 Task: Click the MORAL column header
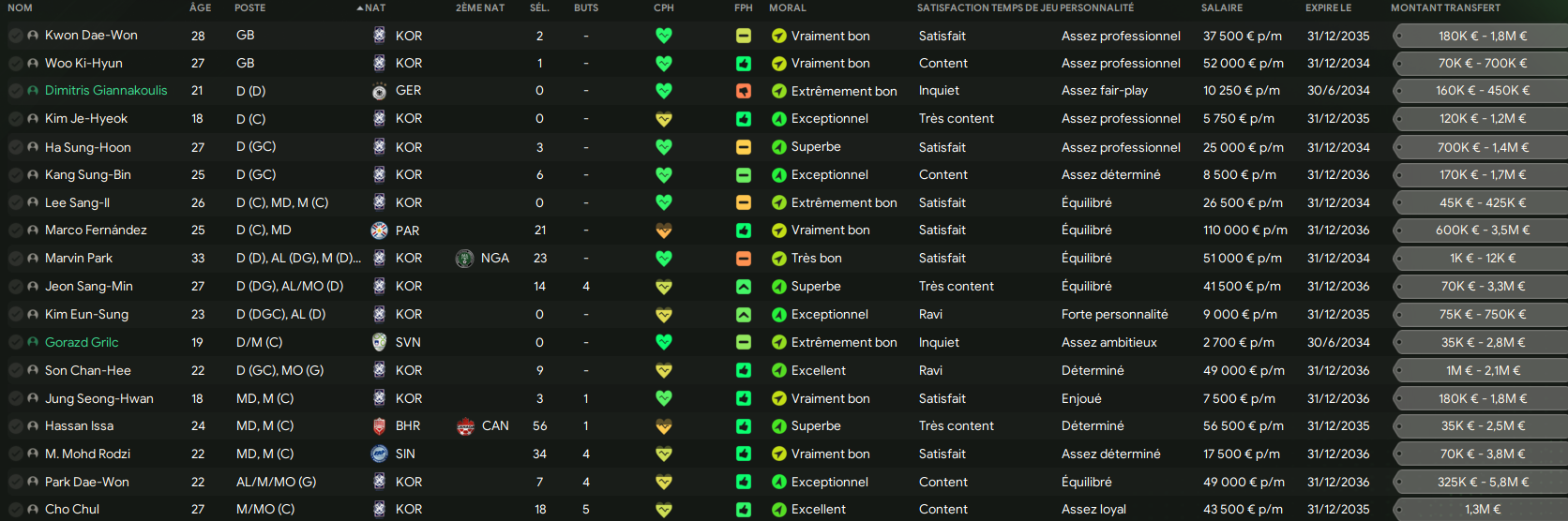click(x=787, y=7)
